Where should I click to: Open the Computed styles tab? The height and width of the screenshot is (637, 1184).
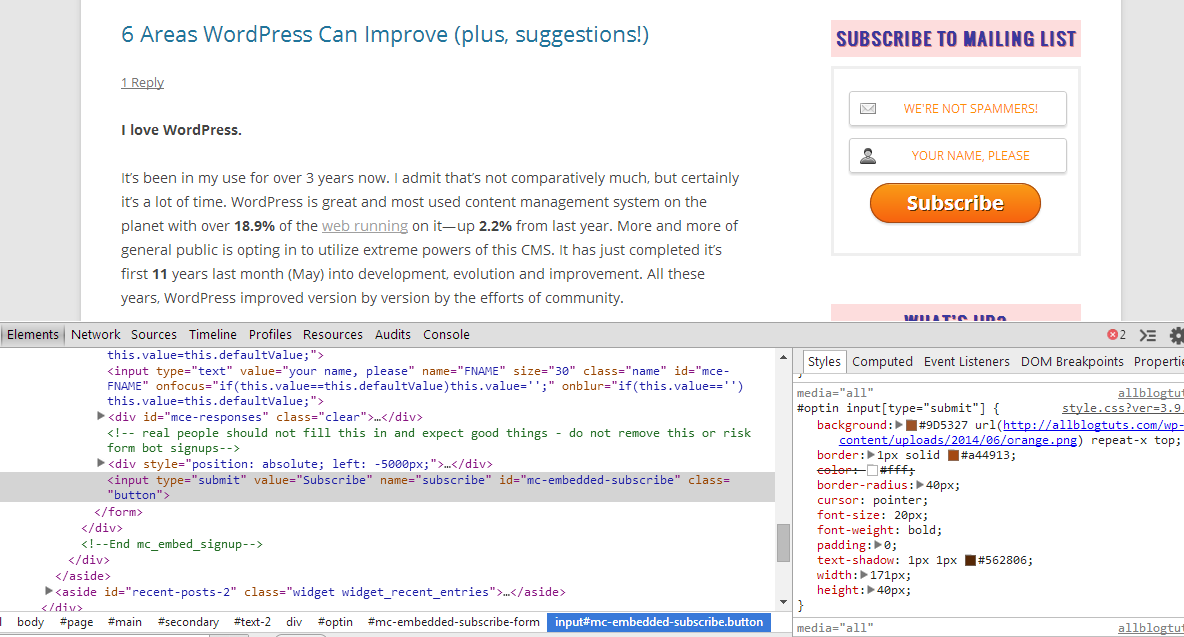coord(882,362)
